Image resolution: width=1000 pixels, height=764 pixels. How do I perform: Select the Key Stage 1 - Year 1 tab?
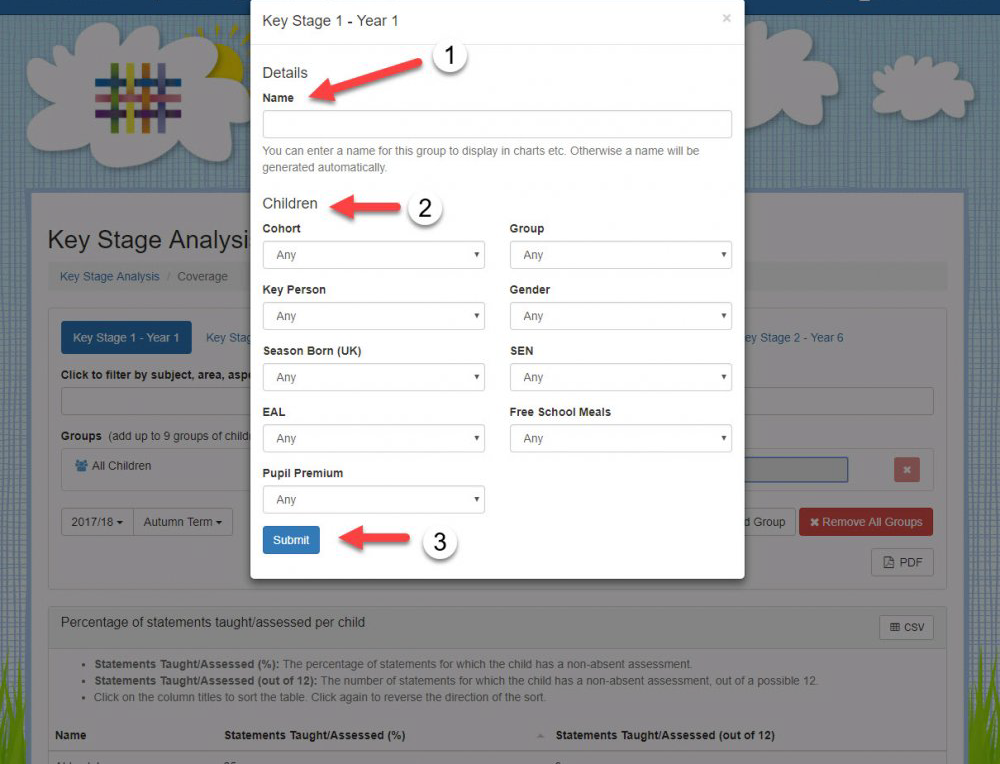click(x=126, y=337)
